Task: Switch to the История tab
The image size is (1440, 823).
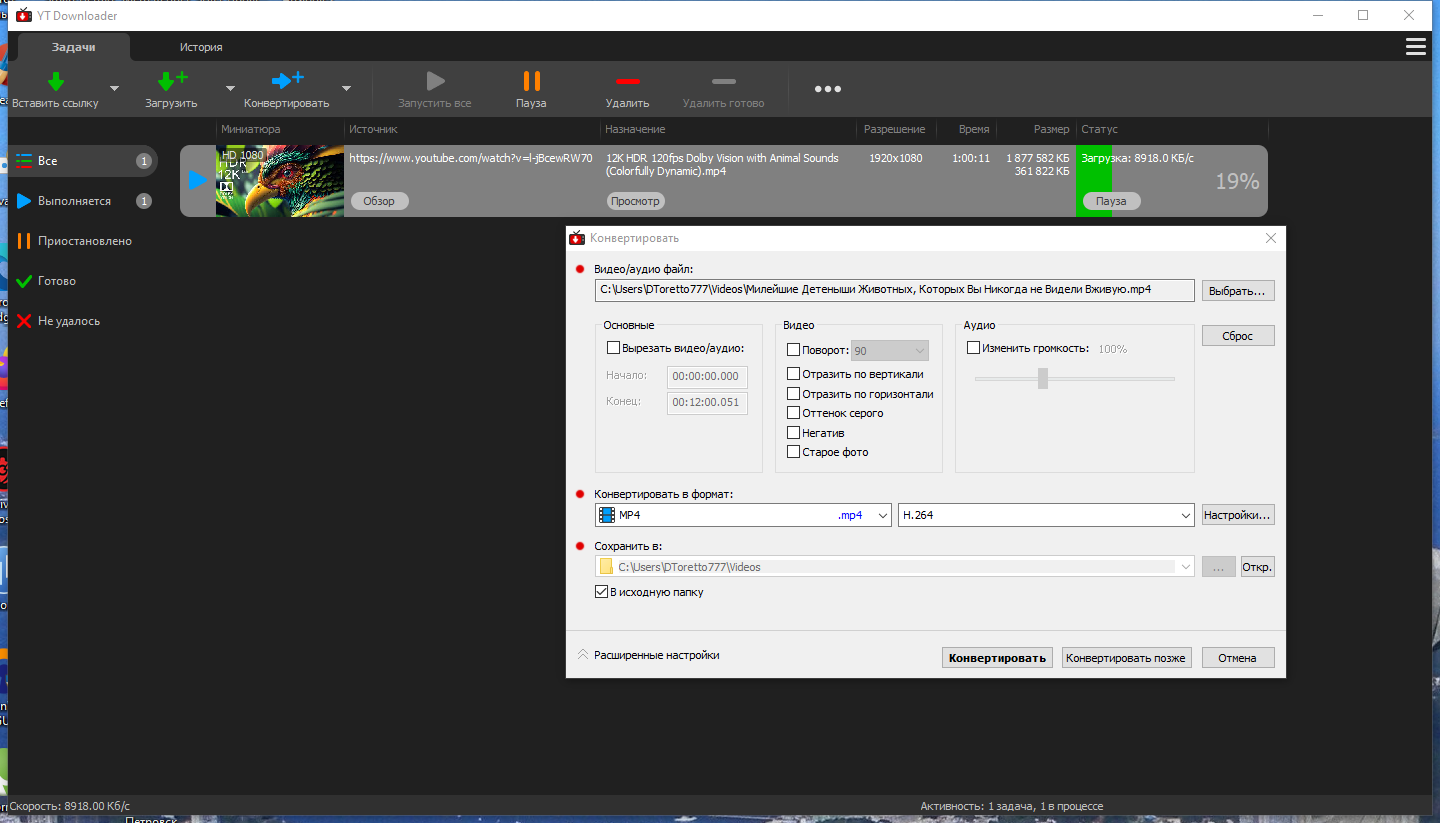Action: 201,47
